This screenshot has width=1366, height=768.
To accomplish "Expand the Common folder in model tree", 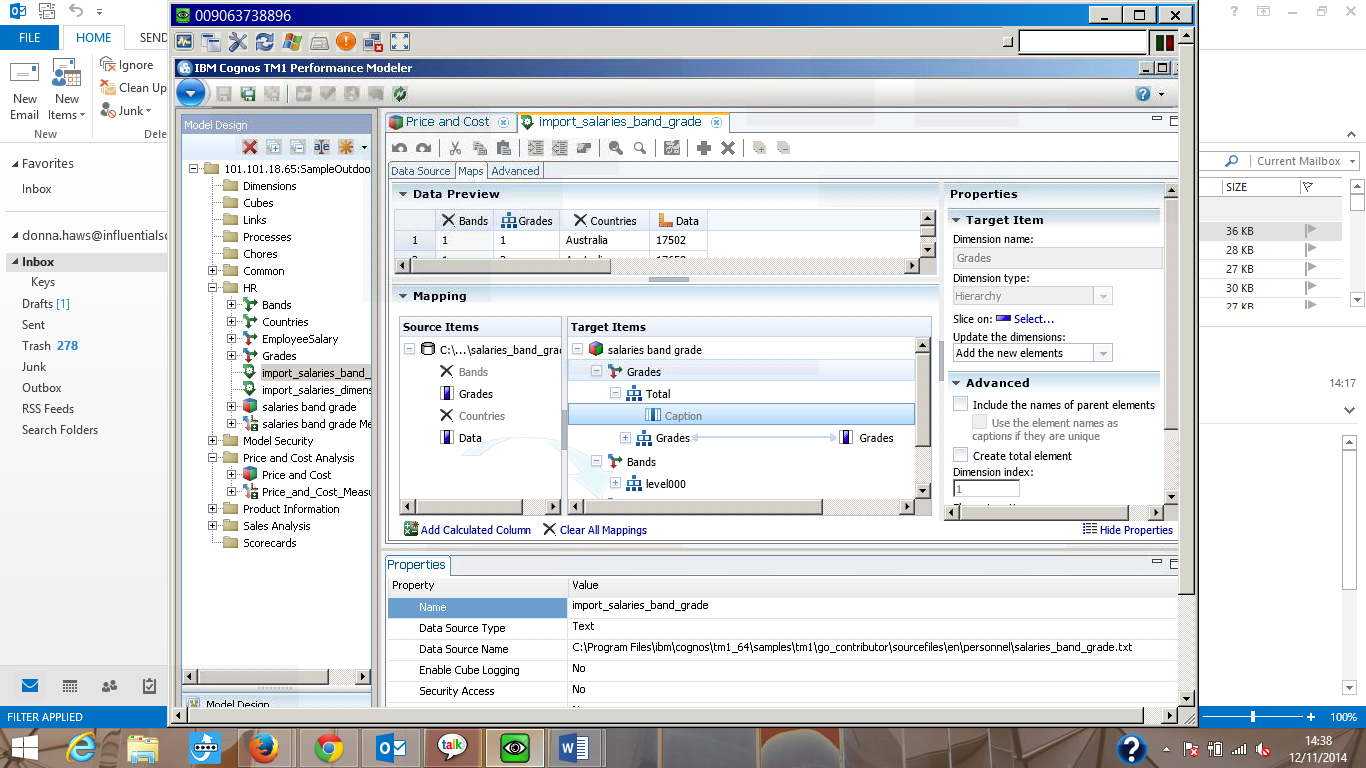I will [213, 271].
